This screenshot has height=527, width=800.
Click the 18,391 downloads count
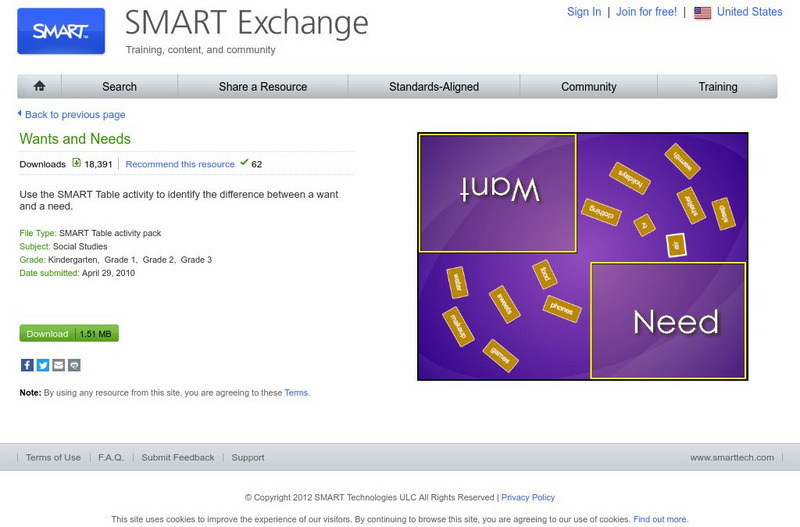(98, 164)
